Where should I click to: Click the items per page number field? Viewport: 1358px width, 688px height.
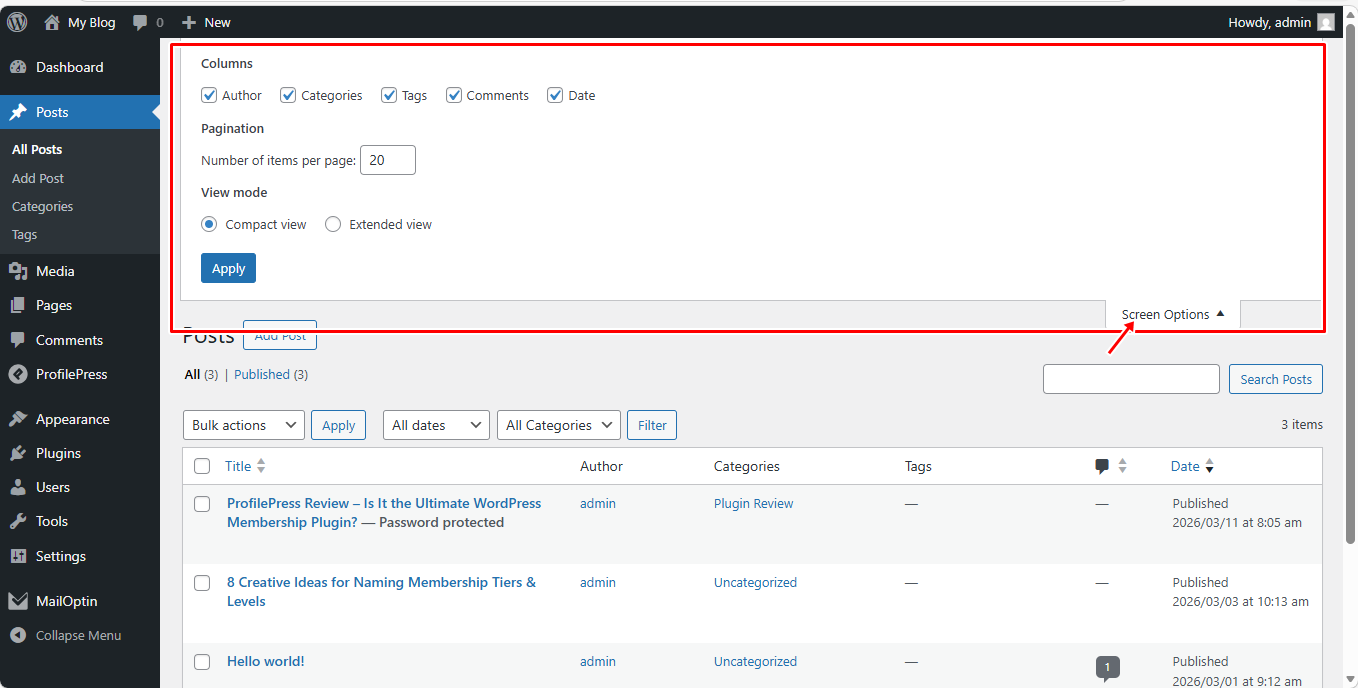point(387,160)
